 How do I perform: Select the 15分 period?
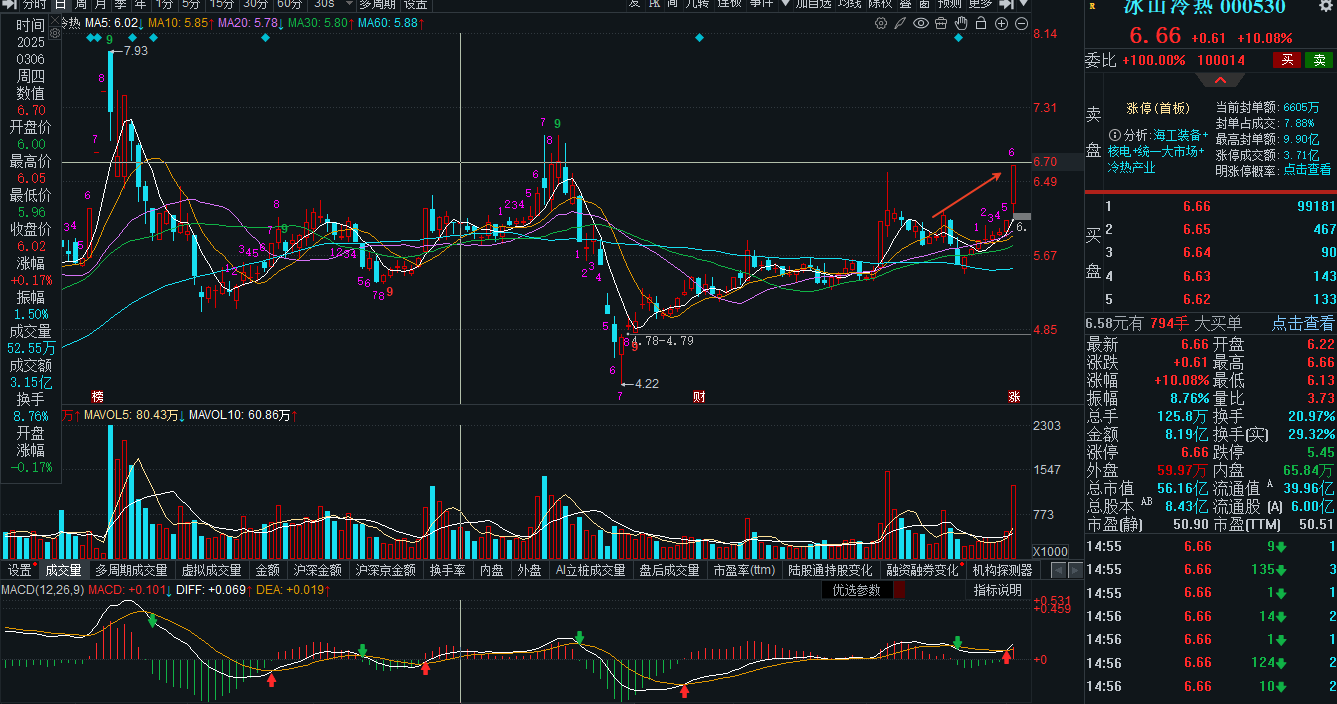pos(222,4)
